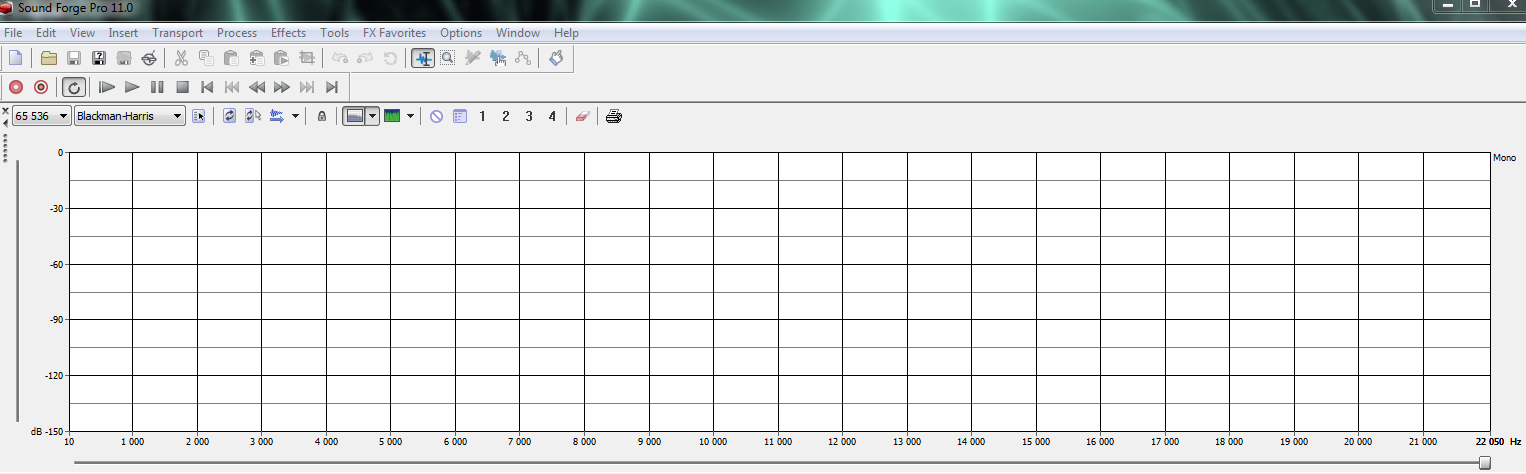Screen dimensions: 1526x474
Task: Expand the monitoring options dropdown arrow
Action: [295, 116]
